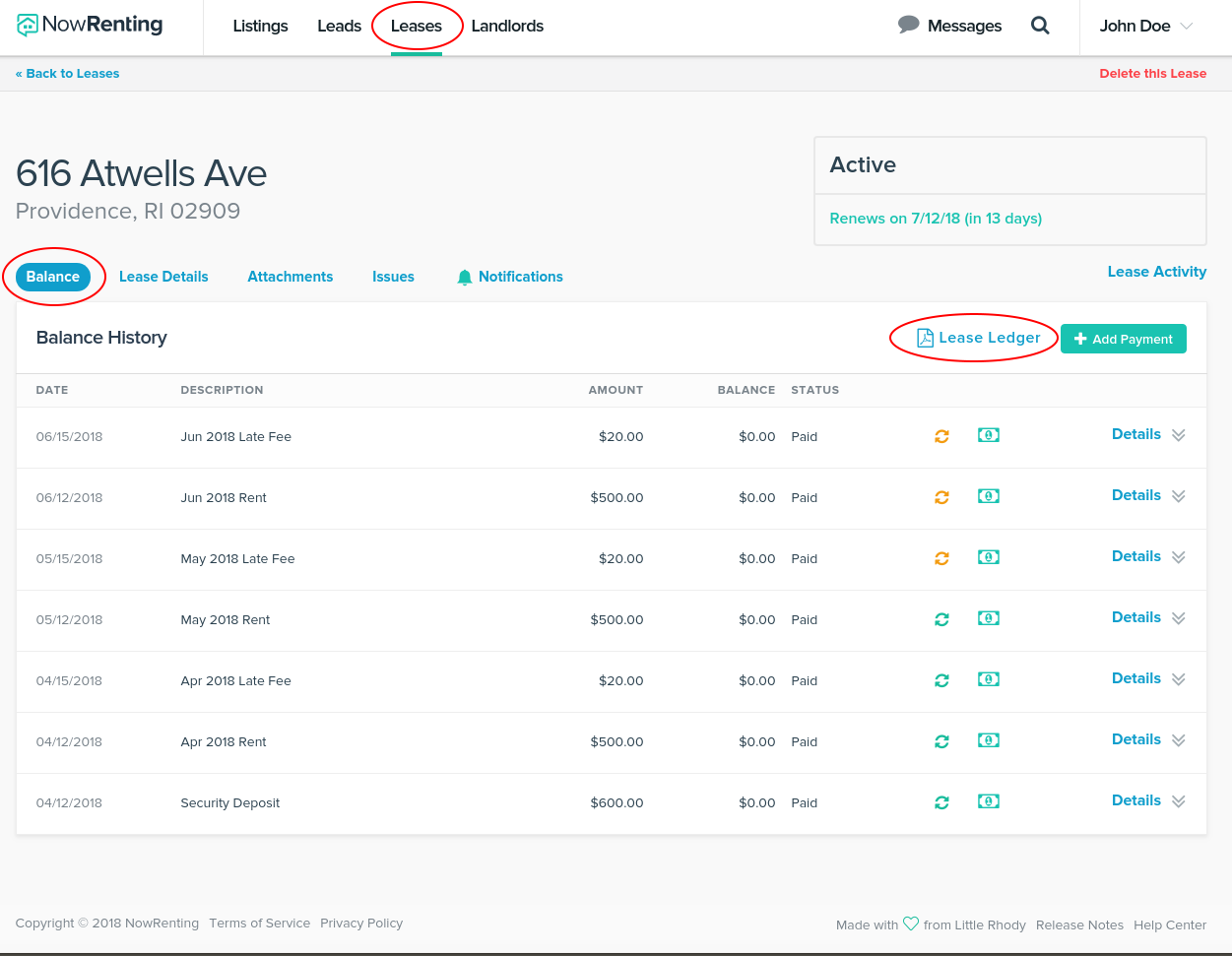Open the search magnifier icon
This screenshot has width=1232, height=956.
pos(1040,26)
